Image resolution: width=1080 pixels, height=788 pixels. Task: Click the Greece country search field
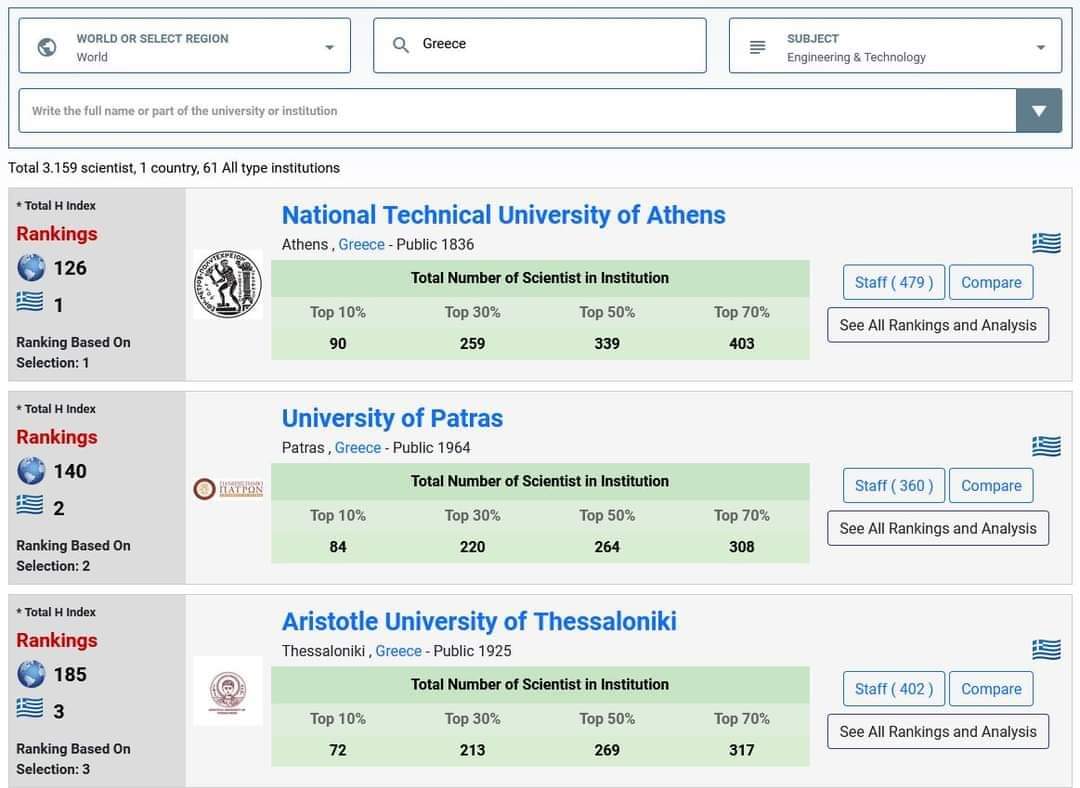tap(540, 46)
